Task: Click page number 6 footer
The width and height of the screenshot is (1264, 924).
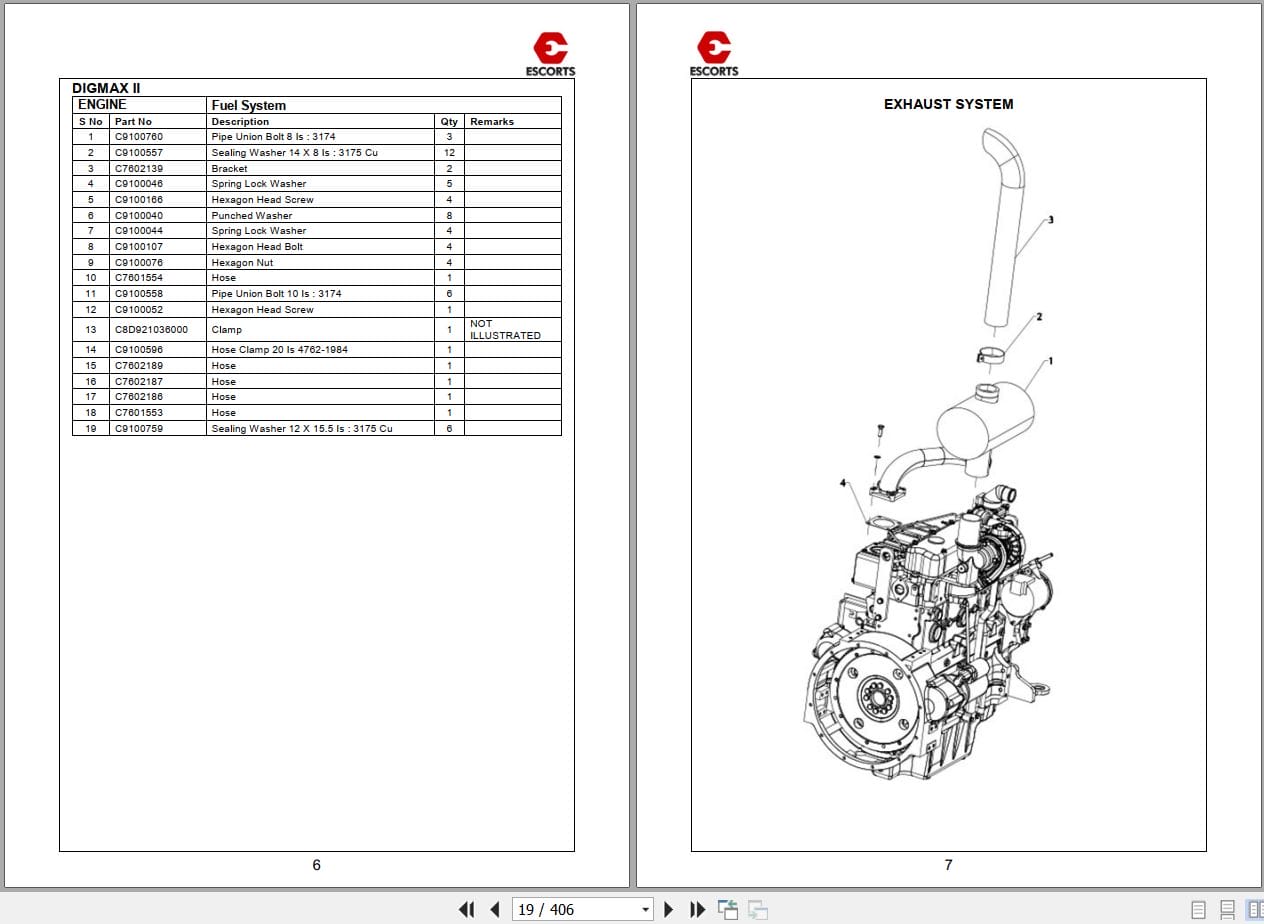Action: (316, 865)
